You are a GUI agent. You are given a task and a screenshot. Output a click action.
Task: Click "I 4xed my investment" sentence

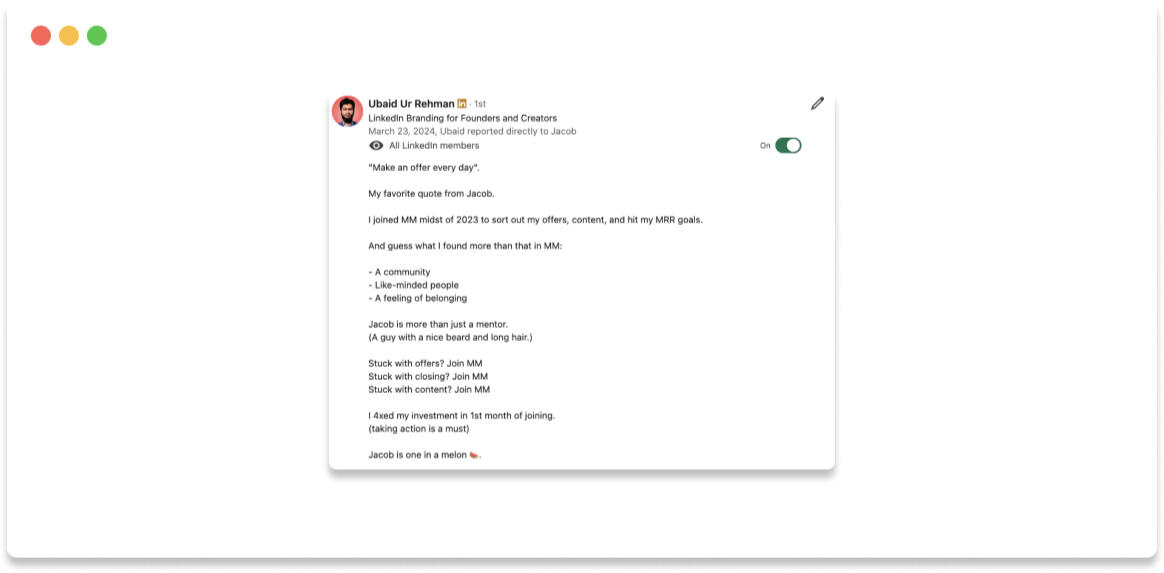461,416
